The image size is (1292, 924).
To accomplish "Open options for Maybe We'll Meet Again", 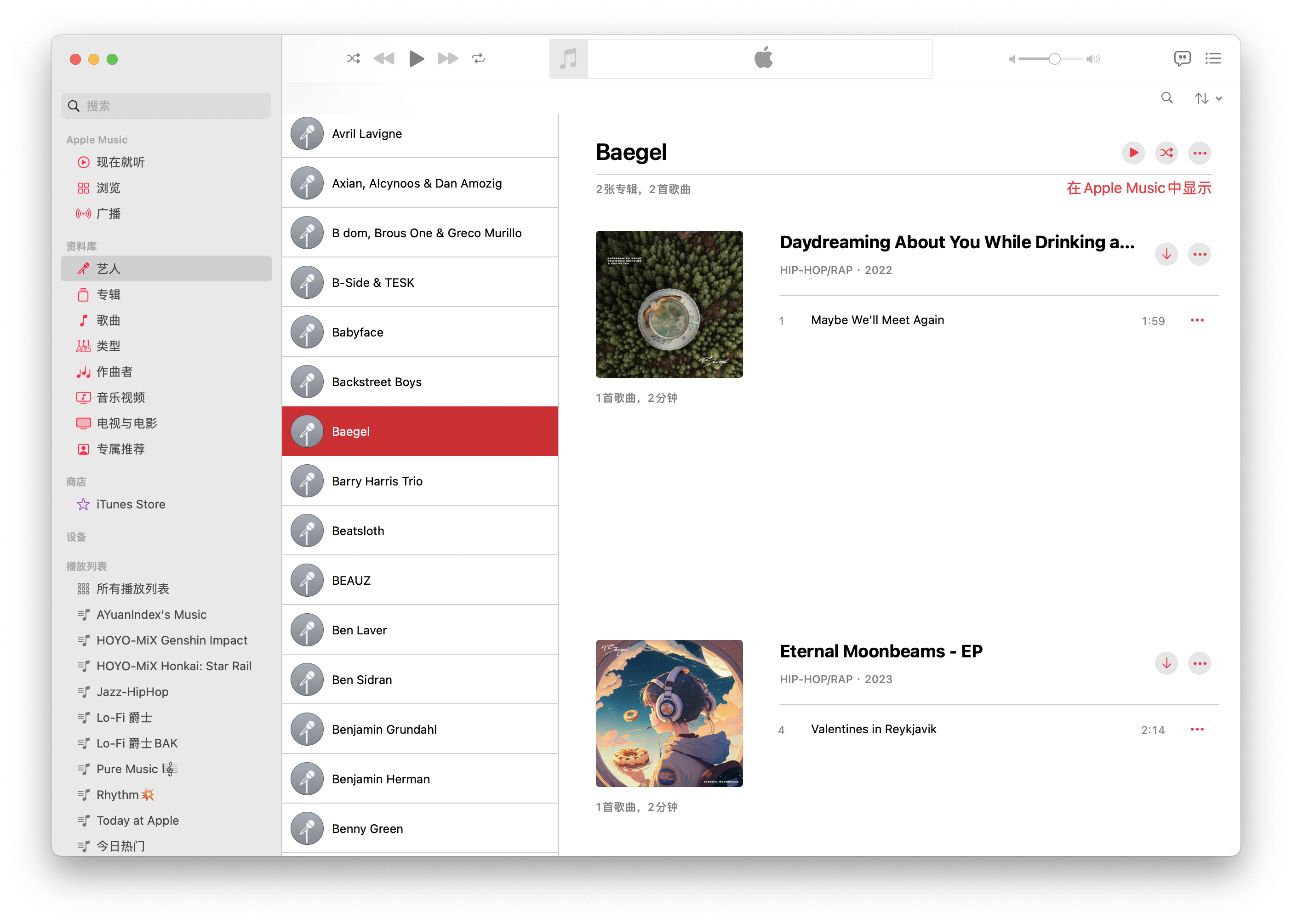I will (x=1197, y=320).
